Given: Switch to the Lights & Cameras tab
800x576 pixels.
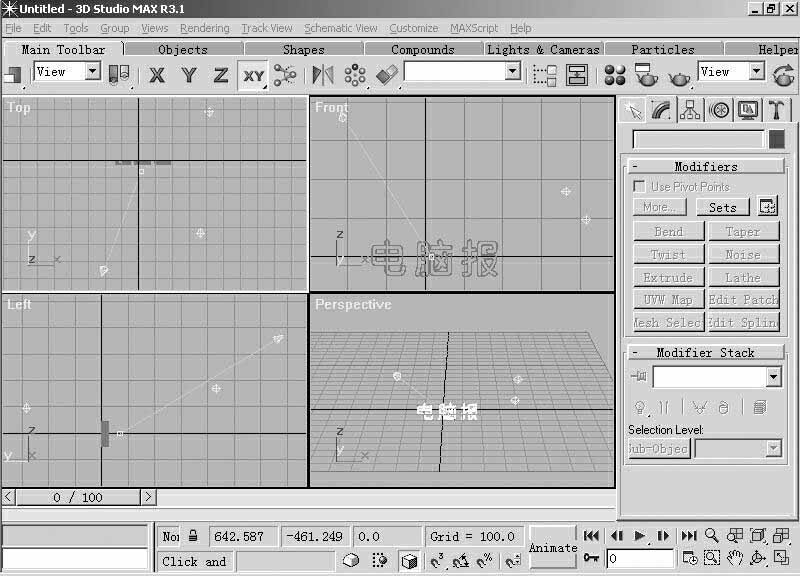Looking at the screenshot, I should [543, 49].
